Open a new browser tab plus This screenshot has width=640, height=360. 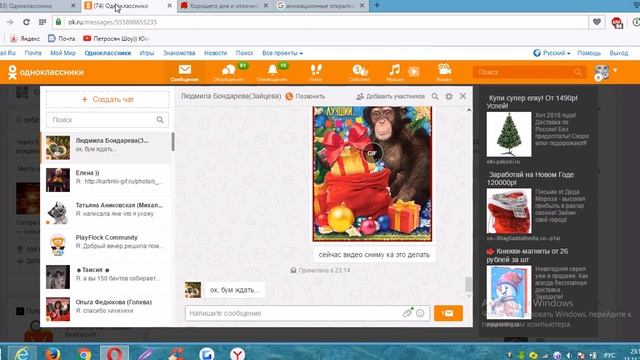pyautogui.click(x=377, y=6)
